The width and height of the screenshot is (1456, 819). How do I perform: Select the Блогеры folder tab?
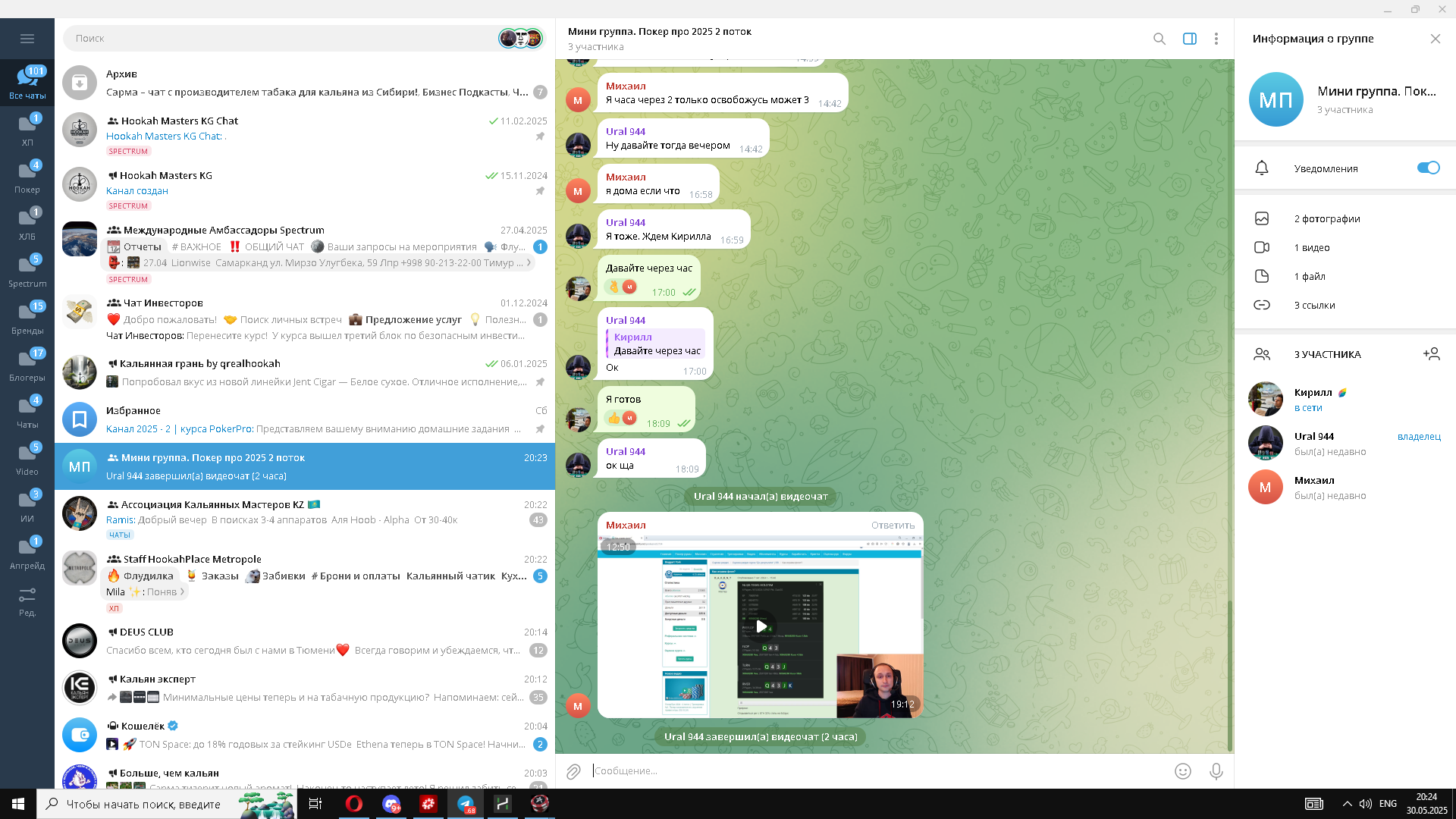click(x=27, y=365)
